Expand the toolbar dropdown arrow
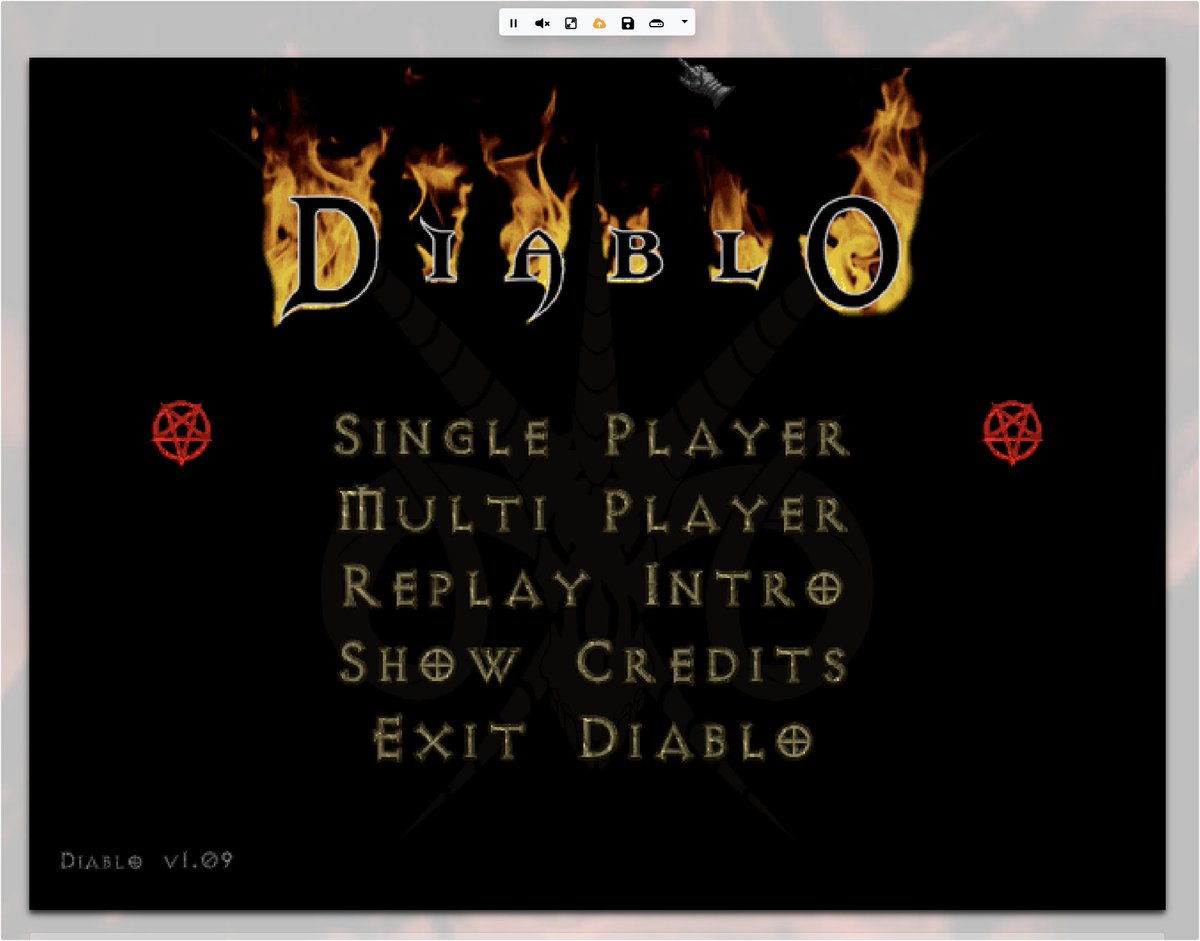 pyautogui.click(x=684, y=22)
